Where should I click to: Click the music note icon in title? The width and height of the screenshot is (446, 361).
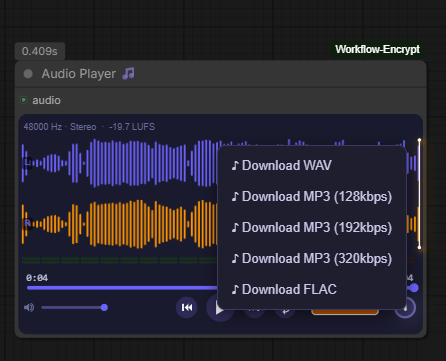[x=128, y=73]
